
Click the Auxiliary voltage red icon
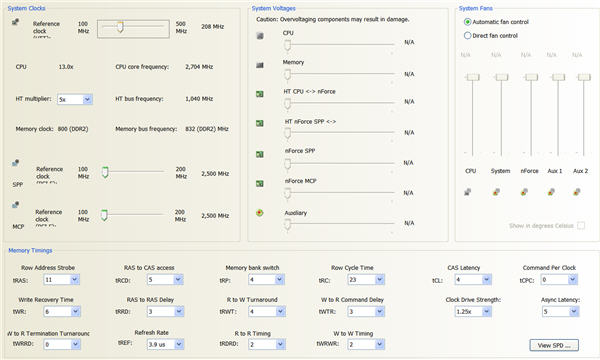tap(260, 213)
